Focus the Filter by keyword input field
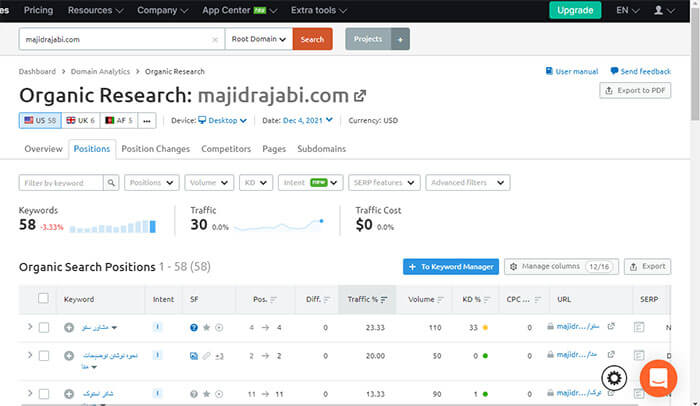The height and width of the screenshot is (406, 700). pyautogui.click(x=61, y=183)
